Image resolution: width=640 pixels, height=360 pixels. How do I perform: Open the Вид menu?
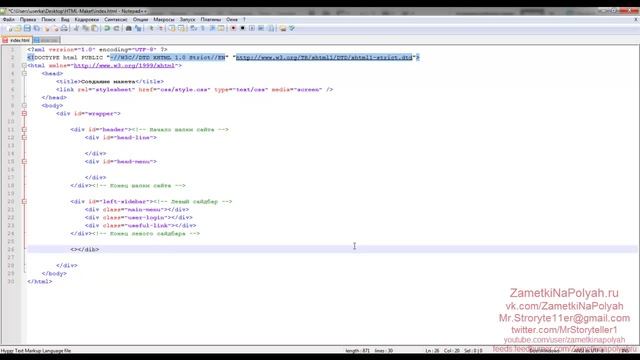[65, 20]
